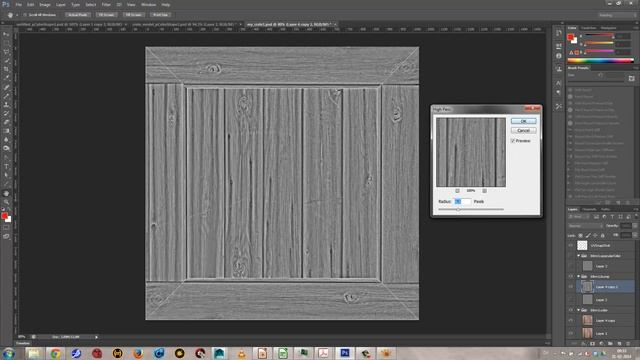Open the Opacity slider dropdown arrow
640x360 pixels.
click(635, 226)
